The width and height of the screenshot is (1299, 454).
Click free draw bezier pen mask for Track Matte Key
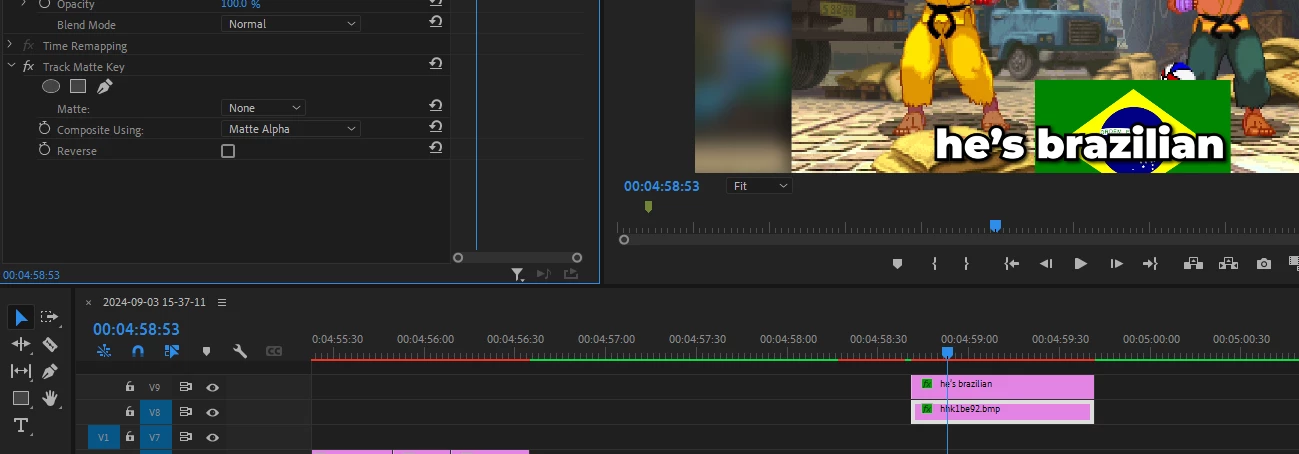pyautogui.click(x=104, y=87)
